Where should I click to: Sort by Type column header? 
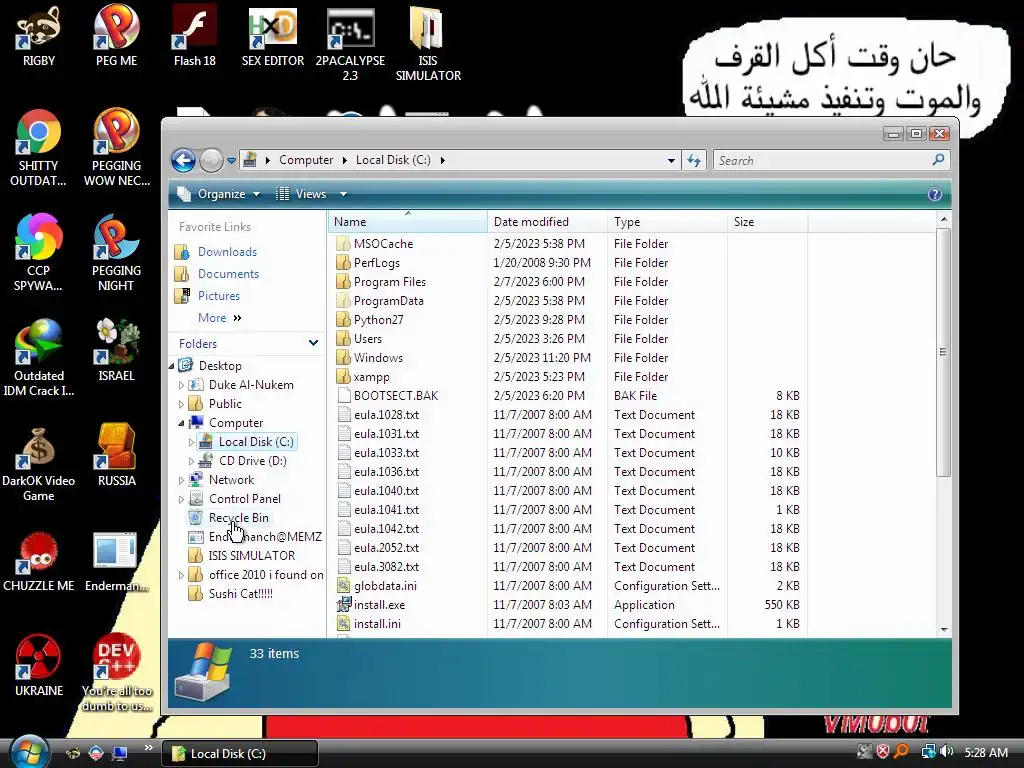tap(667, 221)
